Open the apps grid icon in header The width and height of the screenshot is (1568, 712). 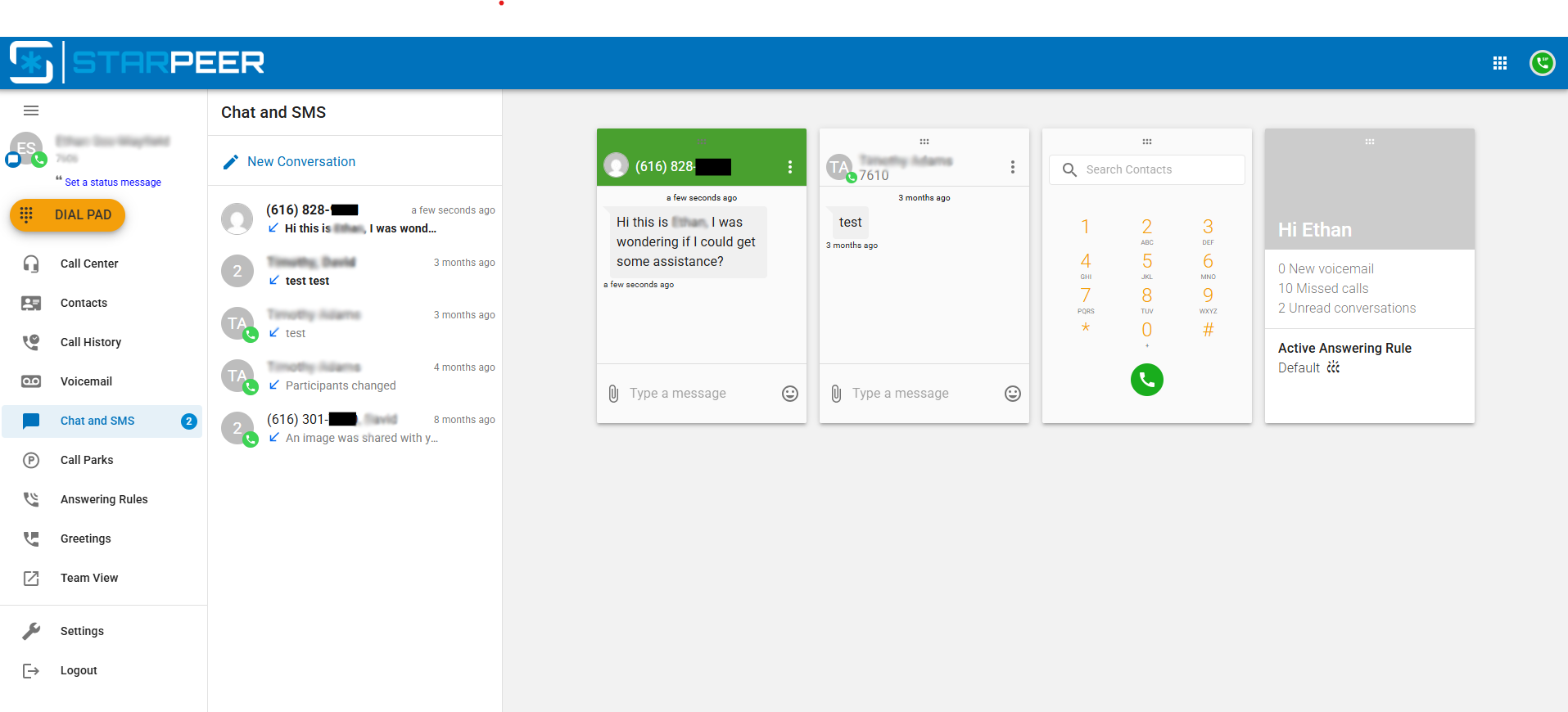click(x=1499, y=63)
